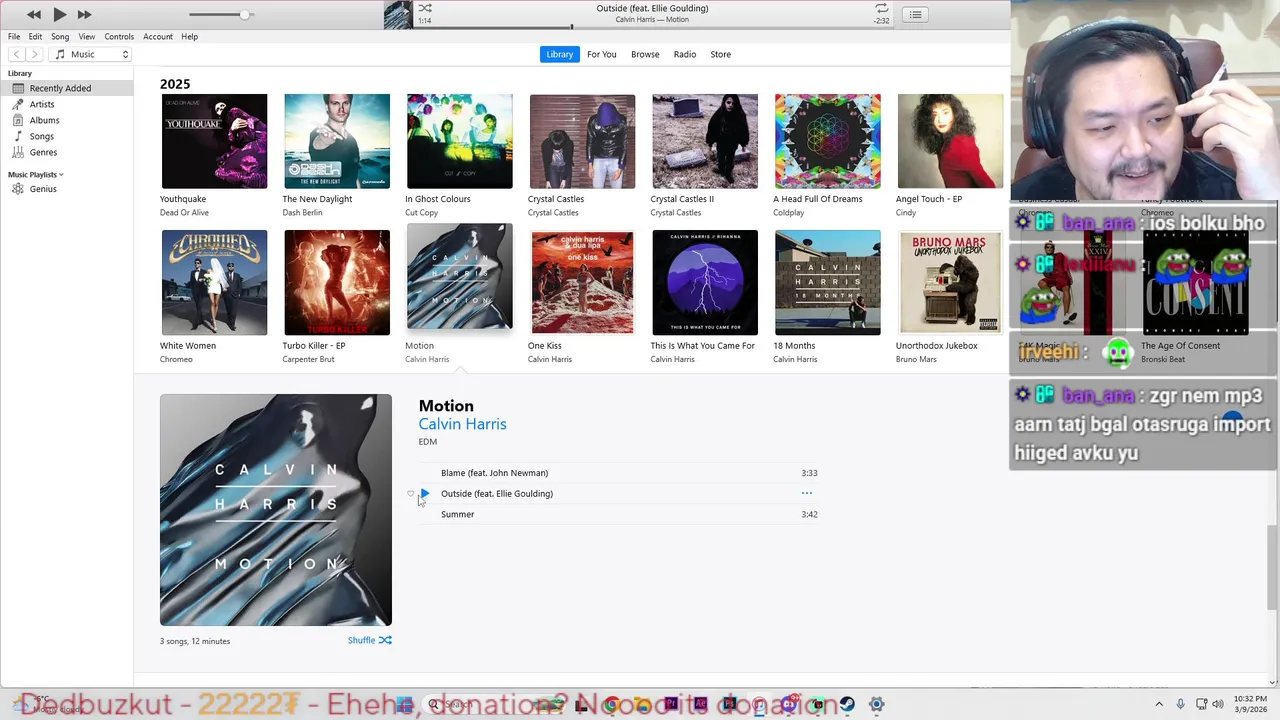
Task: Click the main Play button
Action: (x=59, y=14)
